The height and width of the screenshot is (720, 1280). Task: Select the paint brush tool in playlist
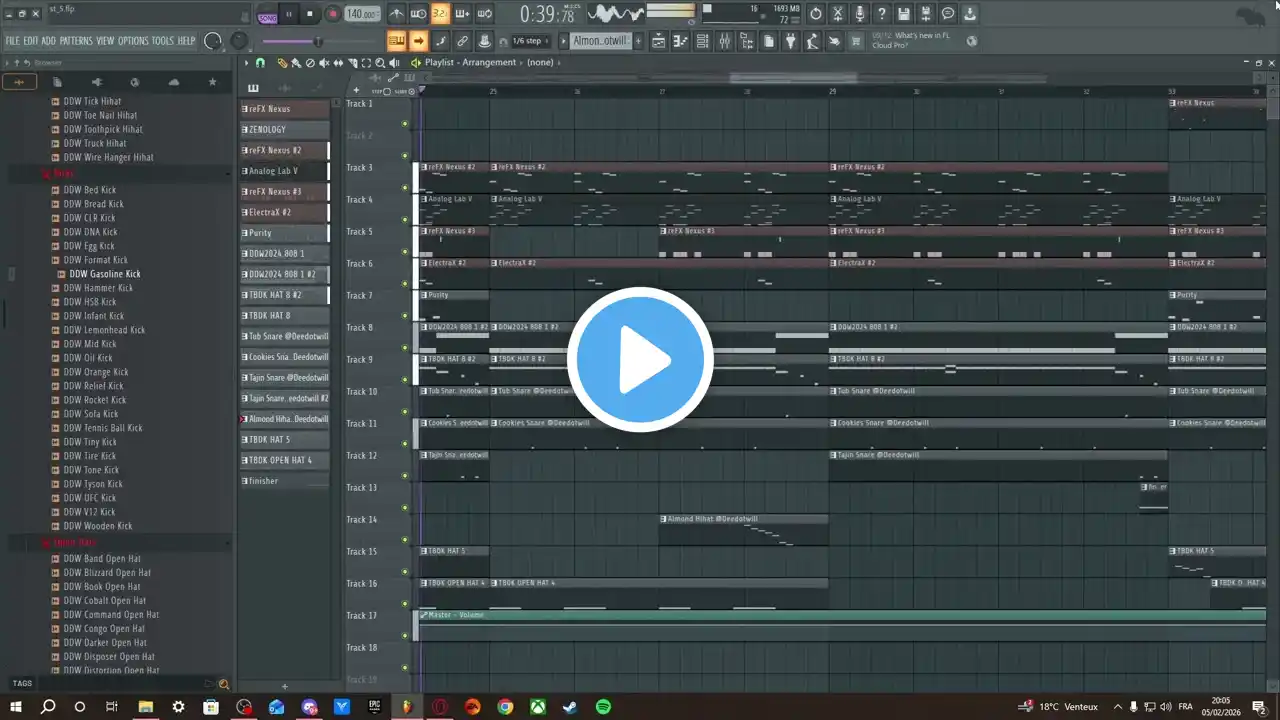(x=296, y=63)
